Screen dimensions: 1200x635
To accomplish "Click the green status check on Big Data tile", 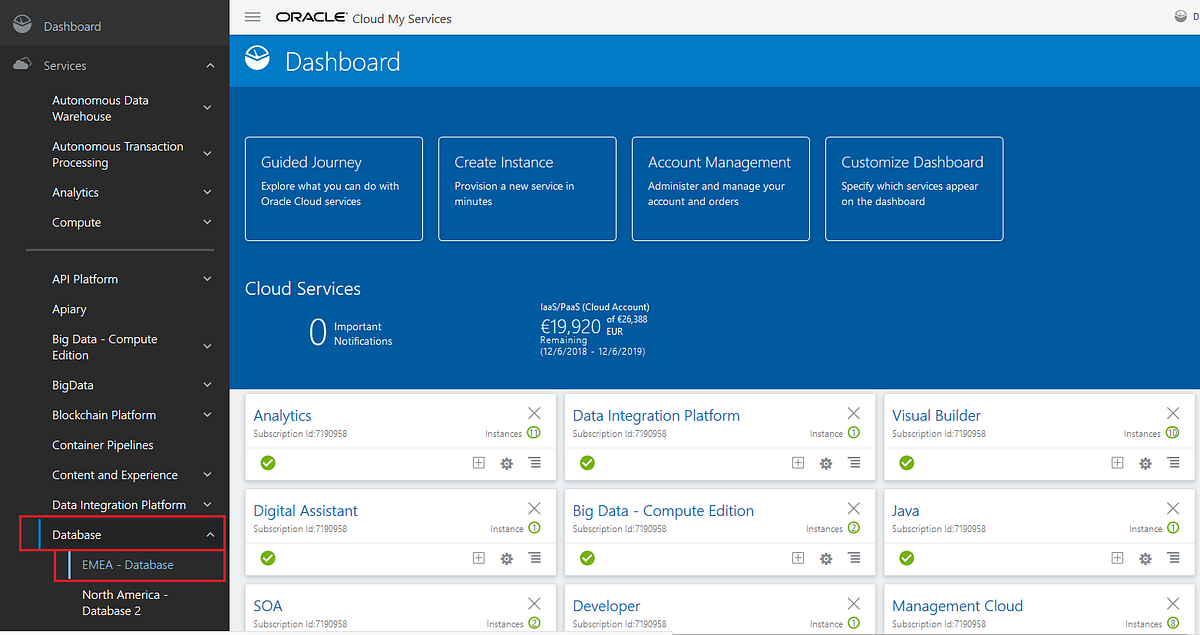I will tap(587, 558).
